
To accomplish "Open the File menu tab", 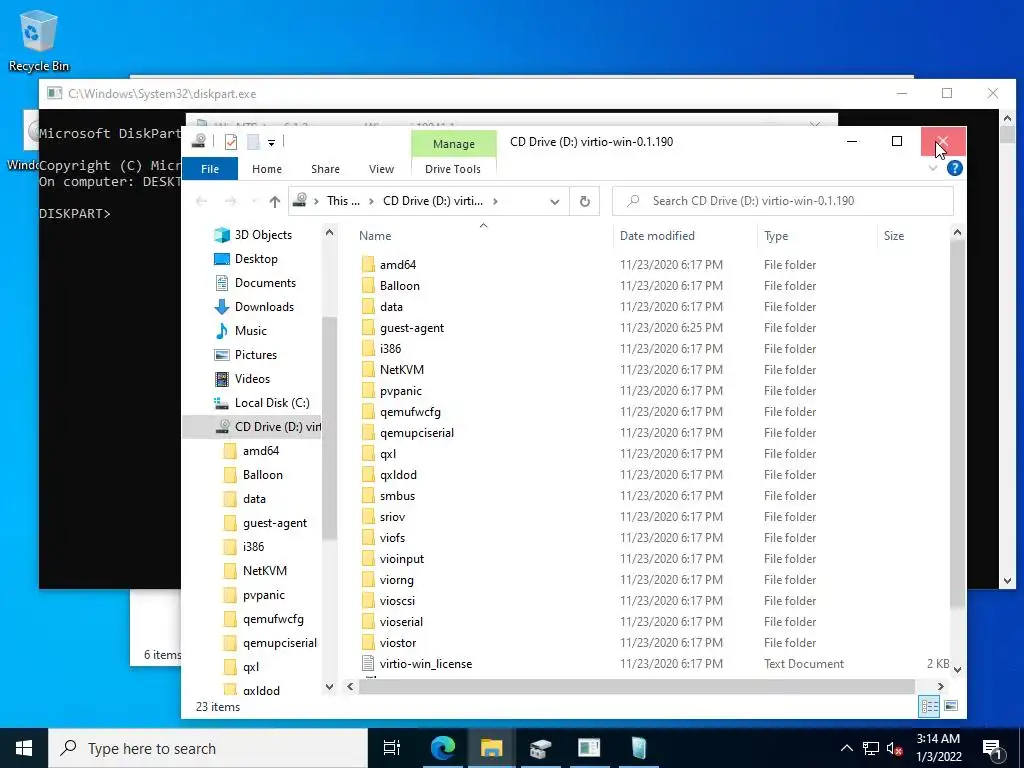I will (210, 168).
